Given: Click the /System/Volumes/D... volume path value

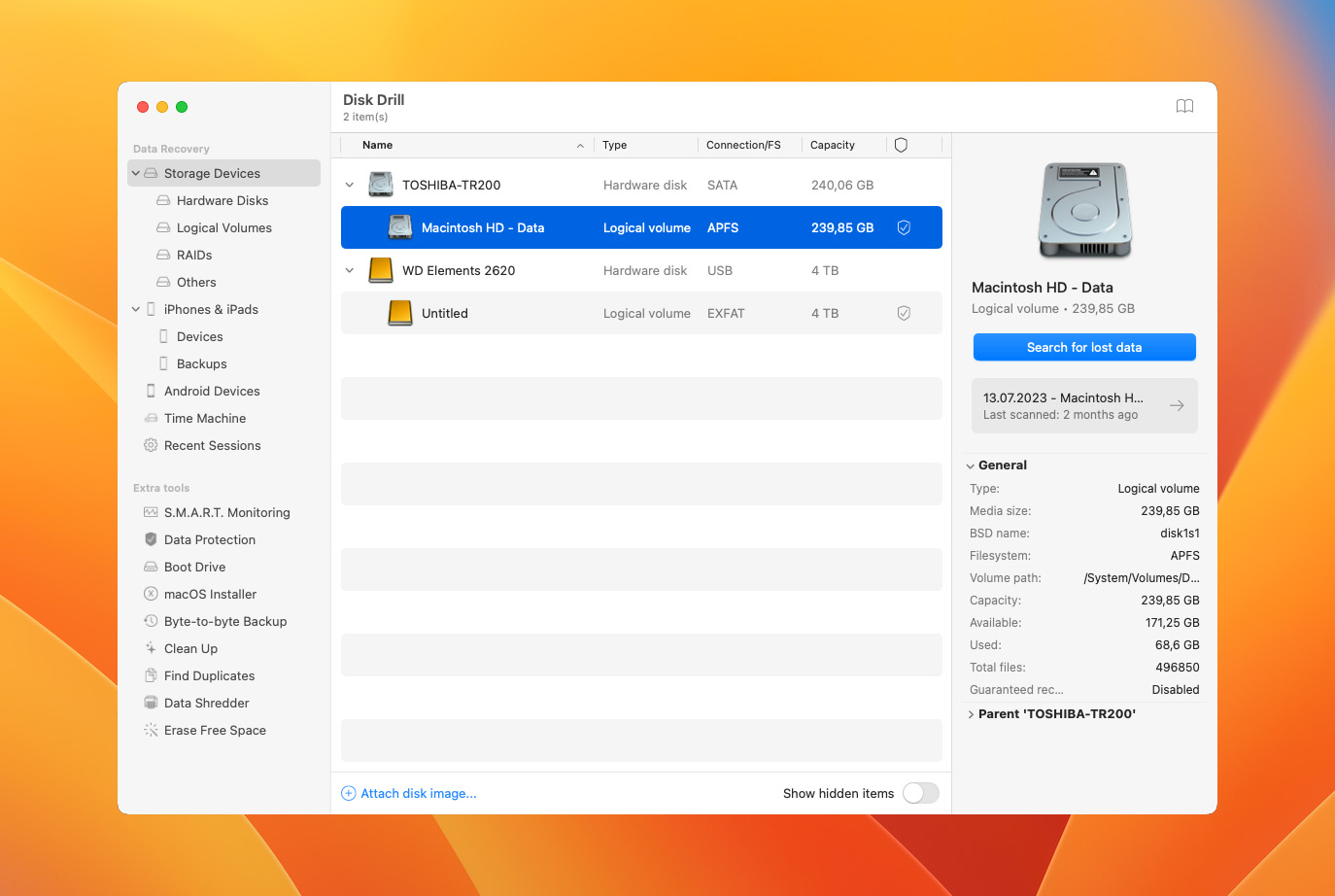Looking at the screenshot, I should click(x=1142, y=578).
